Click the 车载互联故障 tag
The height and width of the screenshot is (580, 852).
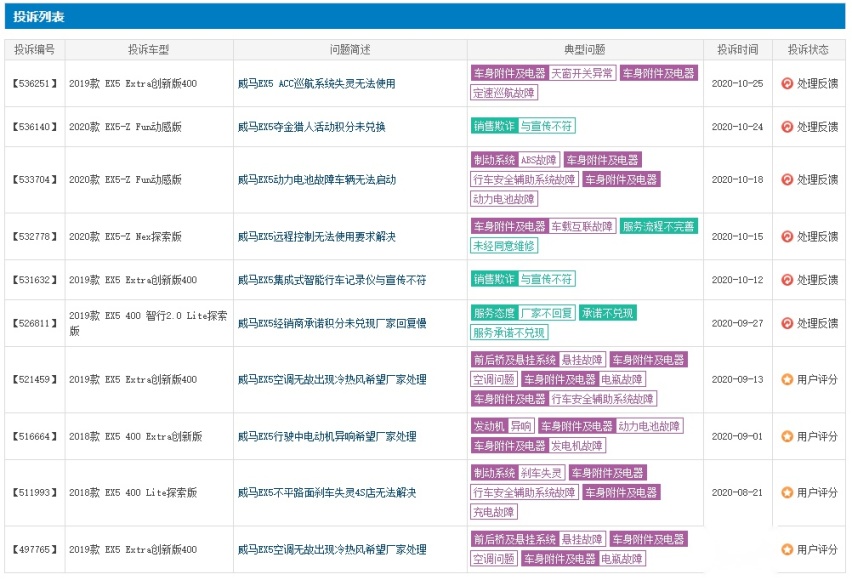pos(582,226)
